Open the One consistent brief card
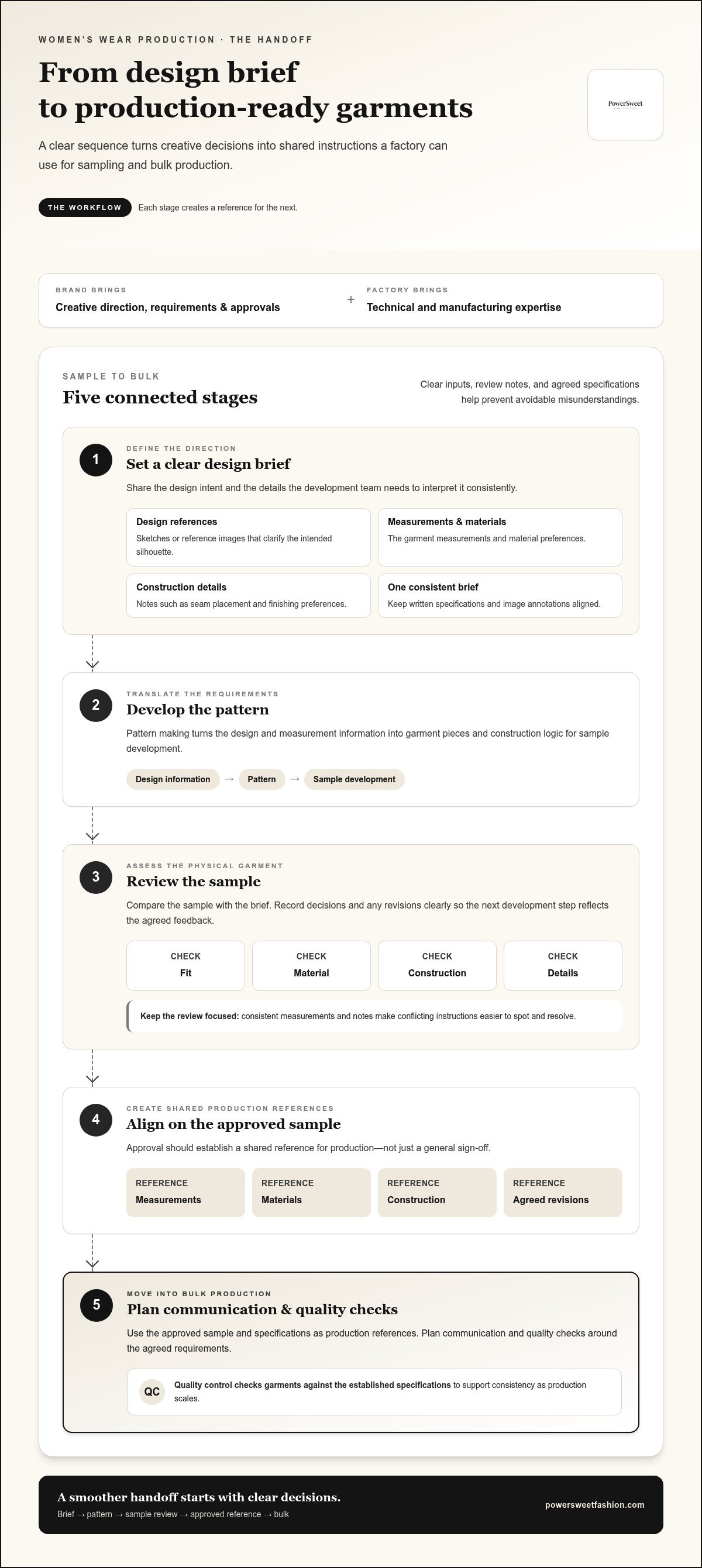The width and height of the screenshot is (702, 1568). click(x=500, y=595)
